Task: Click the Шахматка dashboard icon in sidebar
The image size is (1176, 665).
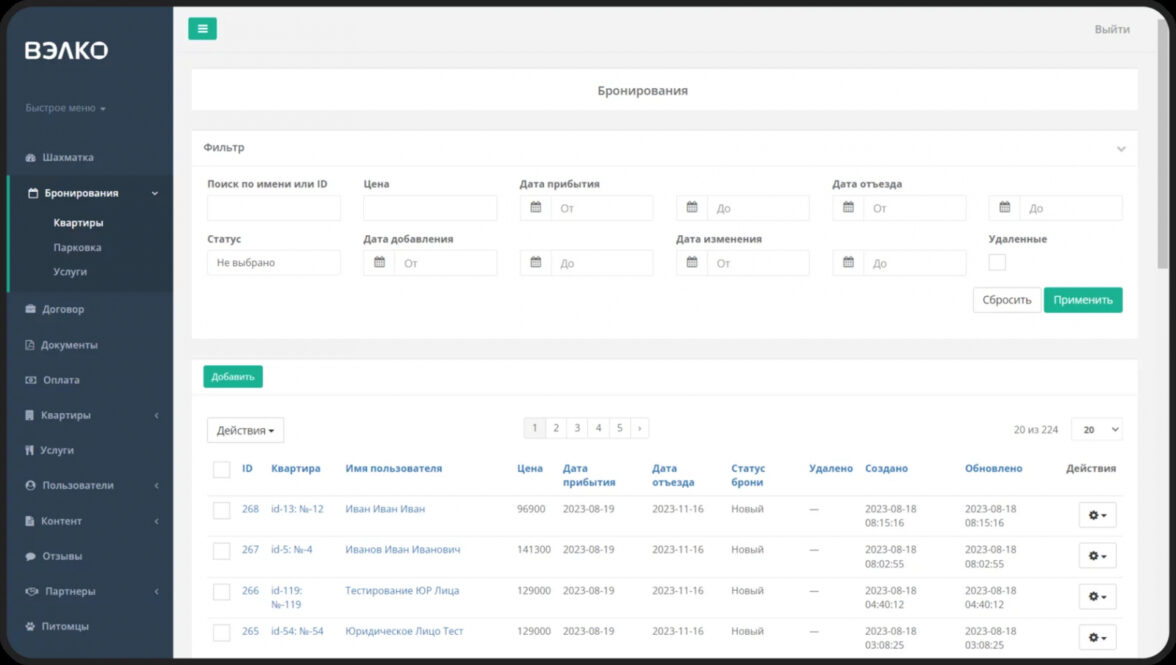Action: pos(31,158)
